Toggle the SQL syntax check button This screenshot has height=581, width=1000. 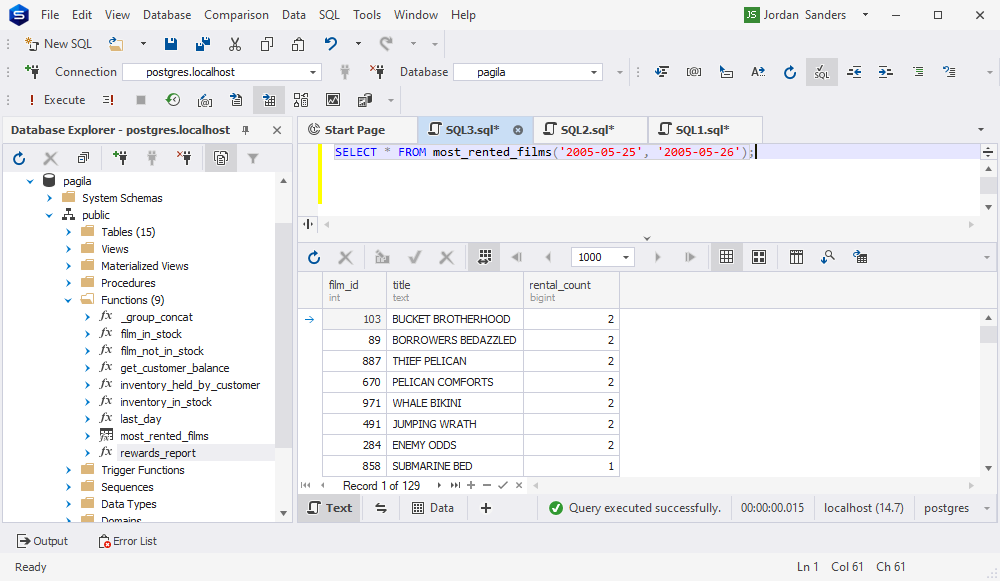821,72
